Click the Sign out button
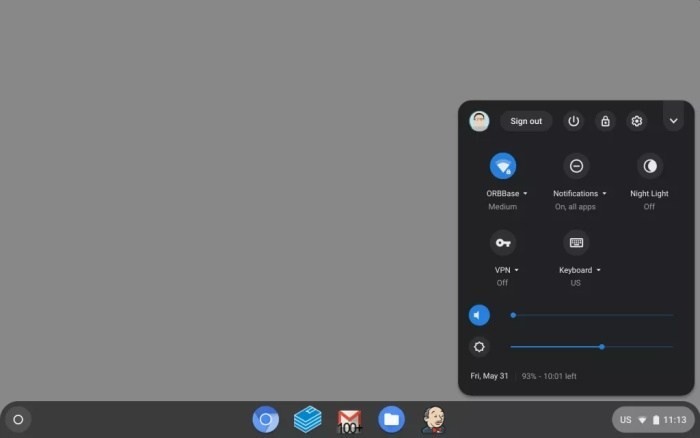This screenshot has width=700, height=438. pyautogui.click(x=526, y=121)
